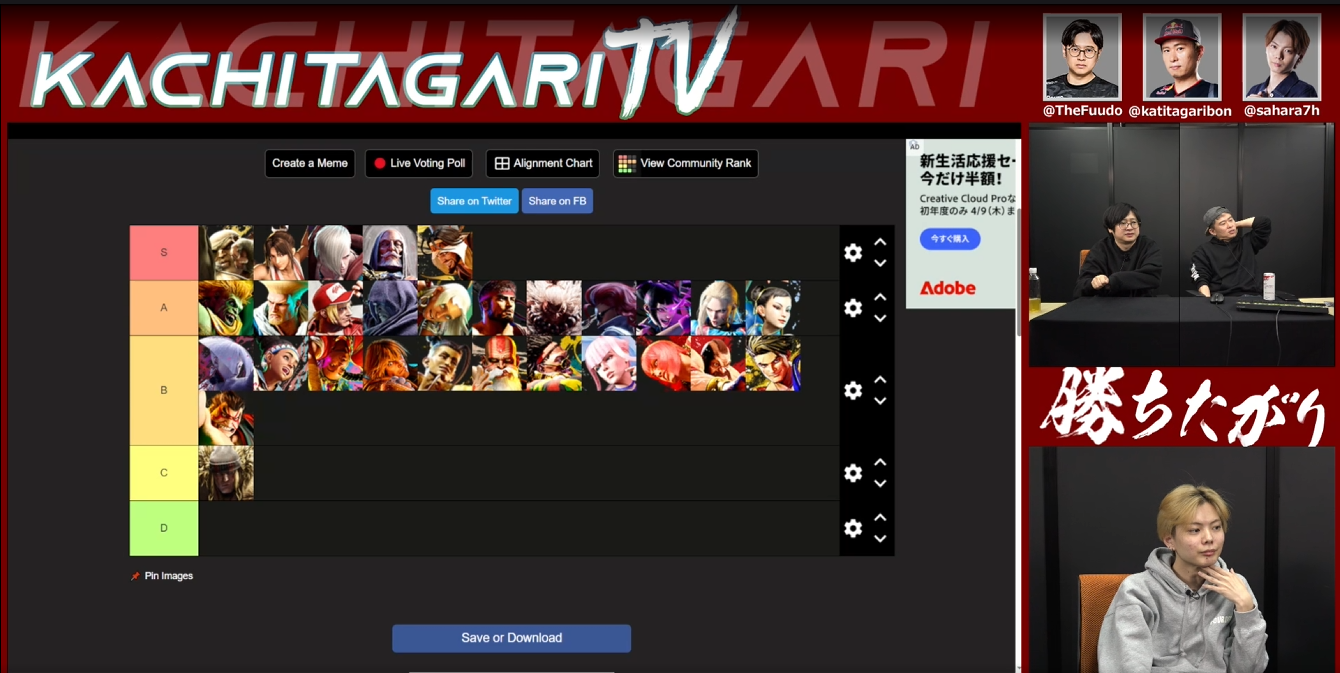Move C tier row up with arrow
The image size is (1340, 673).
click(880, 462)
